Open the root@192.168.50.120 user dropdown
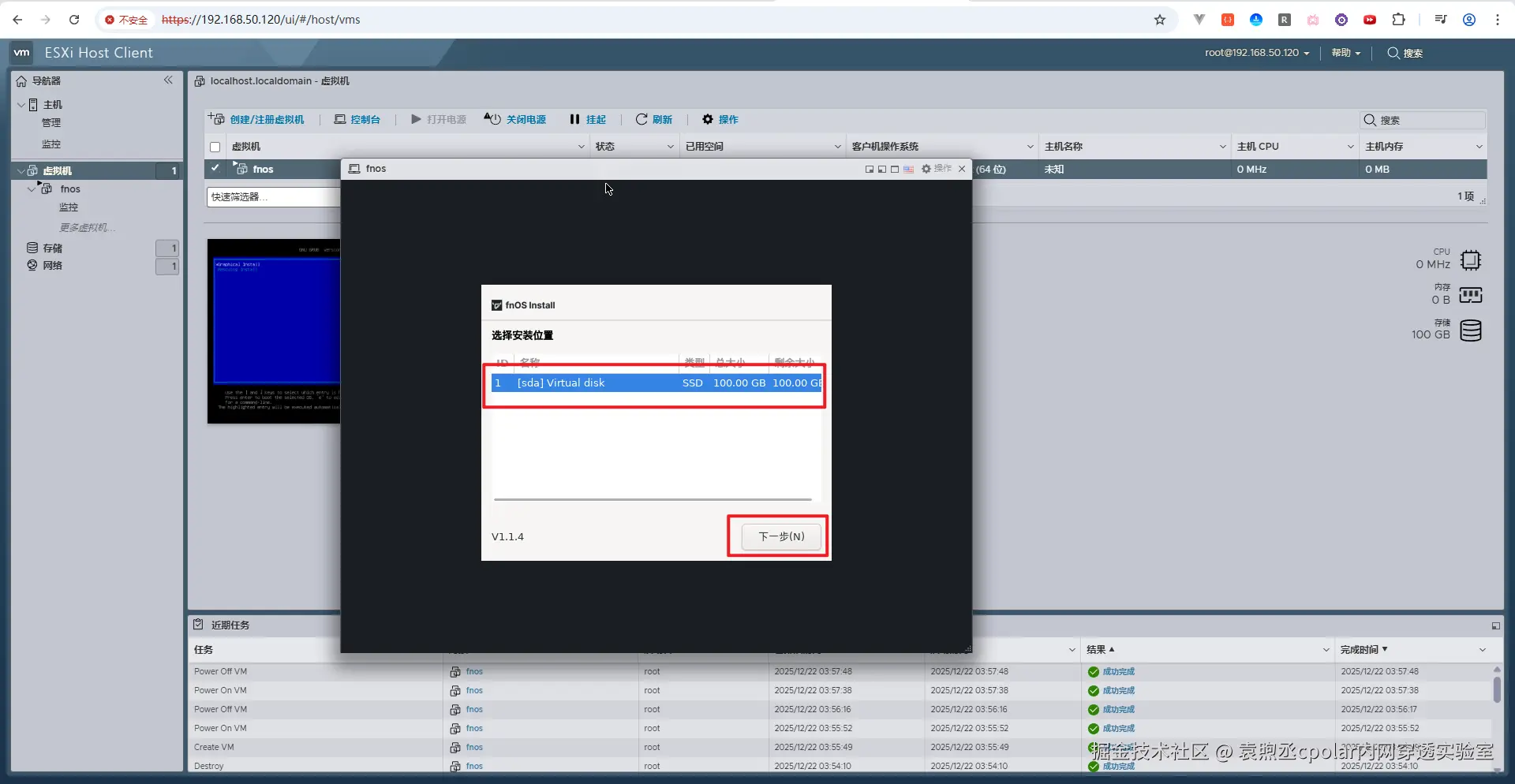Viewport: 1515px width, 784px height. pyautogui.click(x=1257, y=53)
